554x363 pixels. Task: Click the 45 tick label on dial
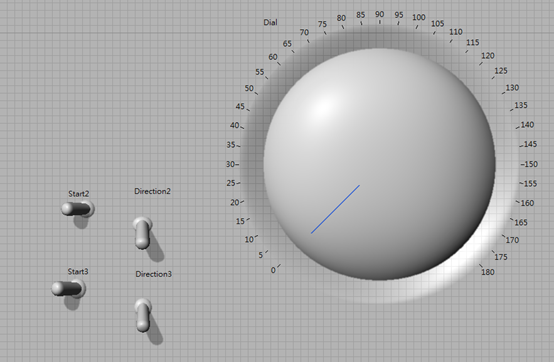[240, 106]
